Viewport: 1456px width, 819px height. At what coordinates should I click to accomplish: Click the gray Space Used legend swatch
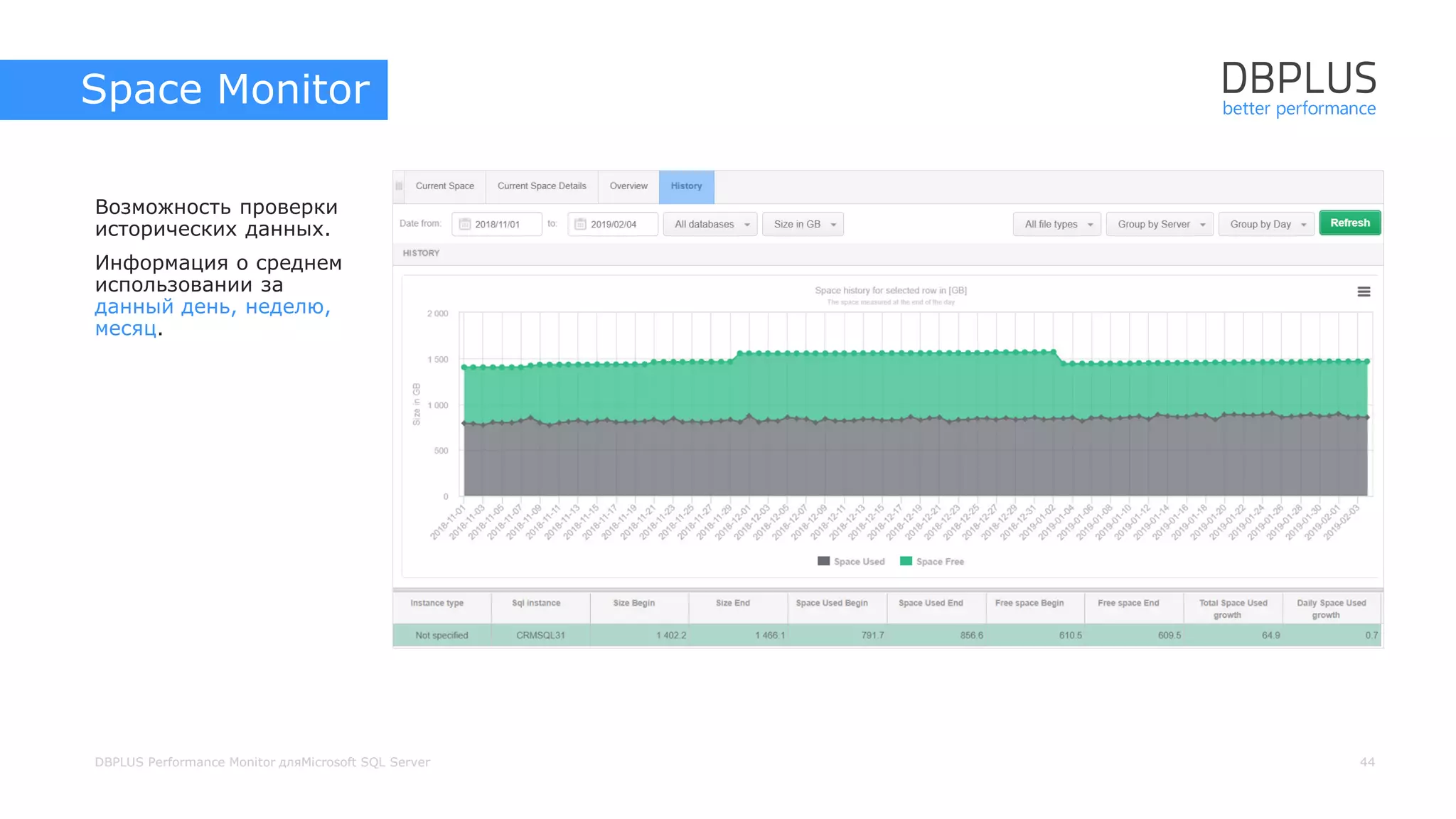823,561
